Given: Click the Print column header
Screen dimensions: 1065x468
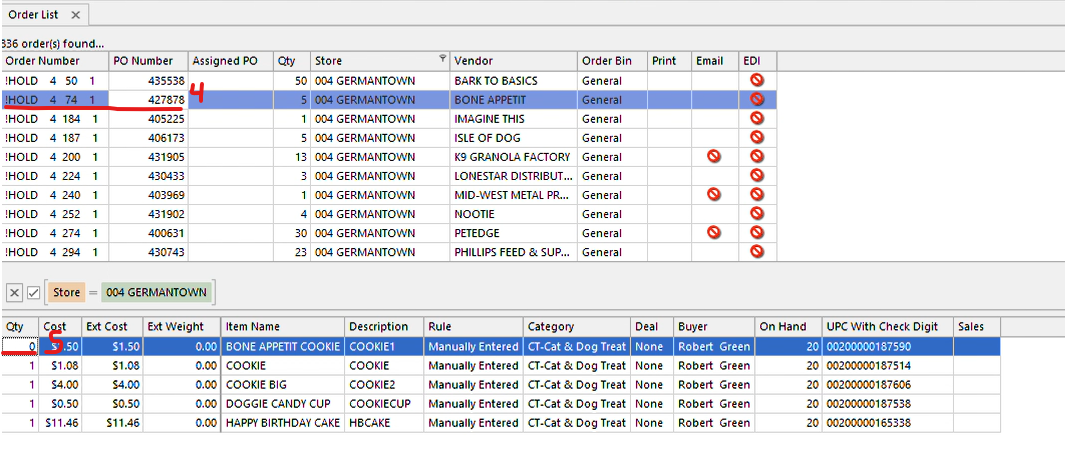Looking at the screenshot, I should (x=670, y=61).
